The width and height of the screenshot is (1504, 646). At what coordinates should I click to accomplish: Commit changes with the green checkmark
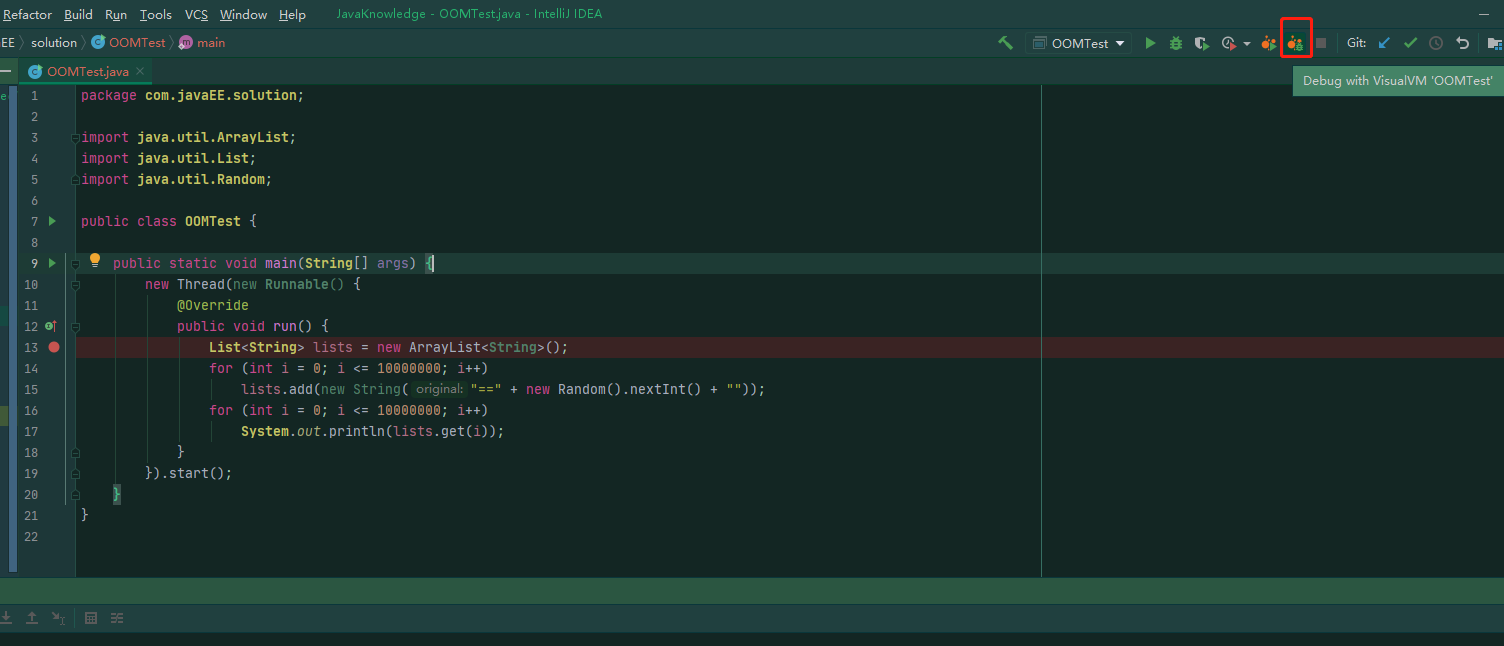pyautogui.click(x=1409, y=43)
